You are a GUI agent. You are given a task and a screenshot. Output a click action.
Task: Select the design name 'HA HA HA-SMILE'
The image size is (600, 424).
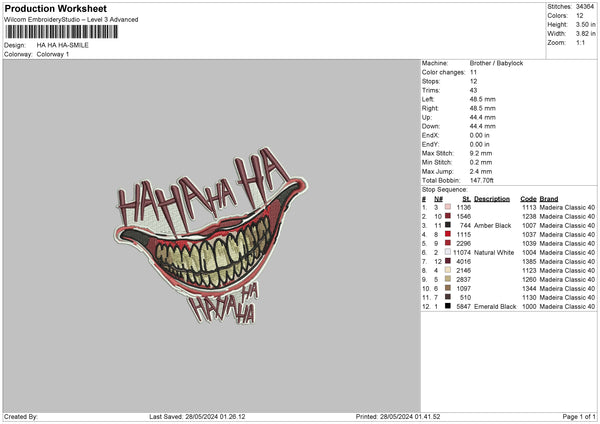pos(63,45)
